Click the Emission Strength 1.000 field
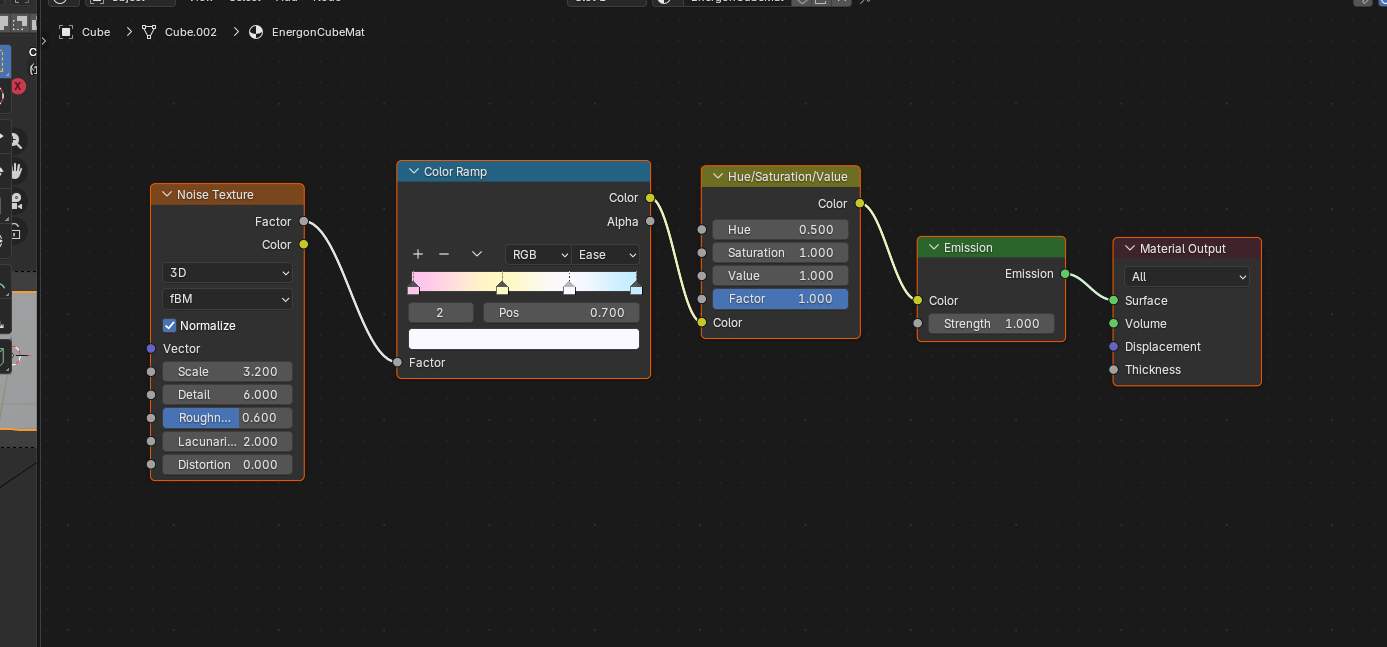Image resolution: width=1387 pixels, height=647 pixels. (x=991, y=324)
